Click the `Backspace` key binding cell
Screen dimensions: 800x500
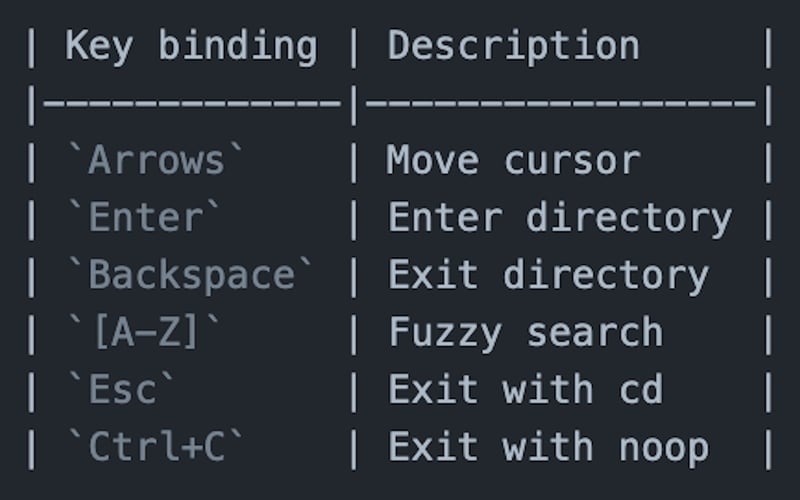point(190,275)
